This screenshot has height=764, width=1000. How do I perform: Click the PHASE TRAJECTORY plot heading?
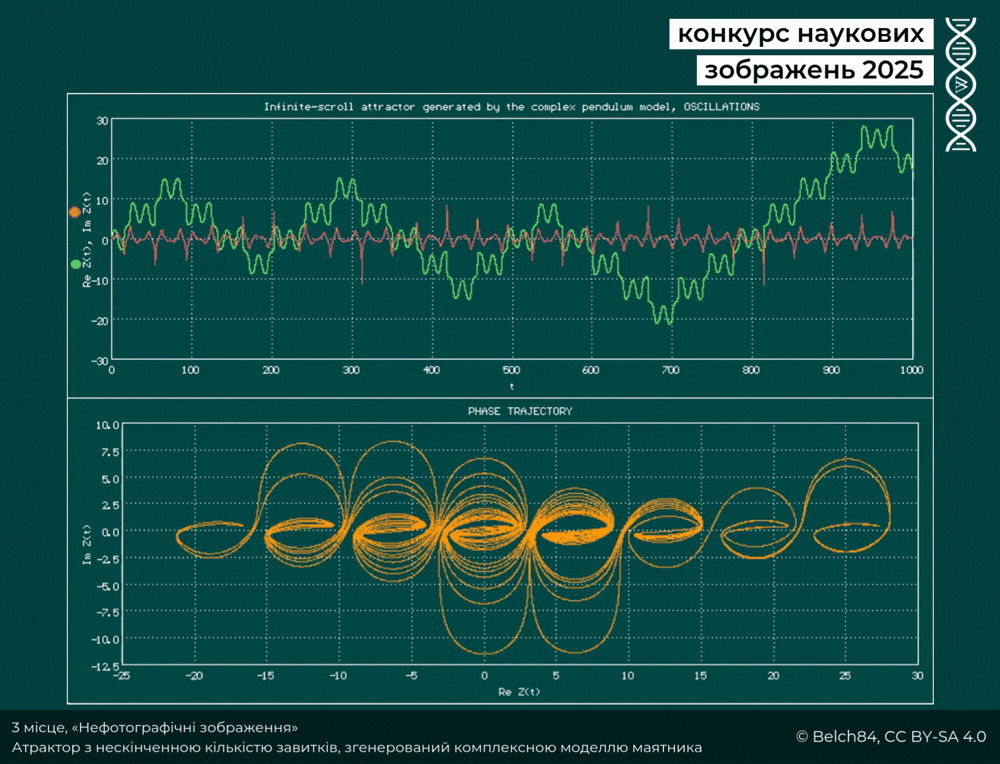coord(520,411)
